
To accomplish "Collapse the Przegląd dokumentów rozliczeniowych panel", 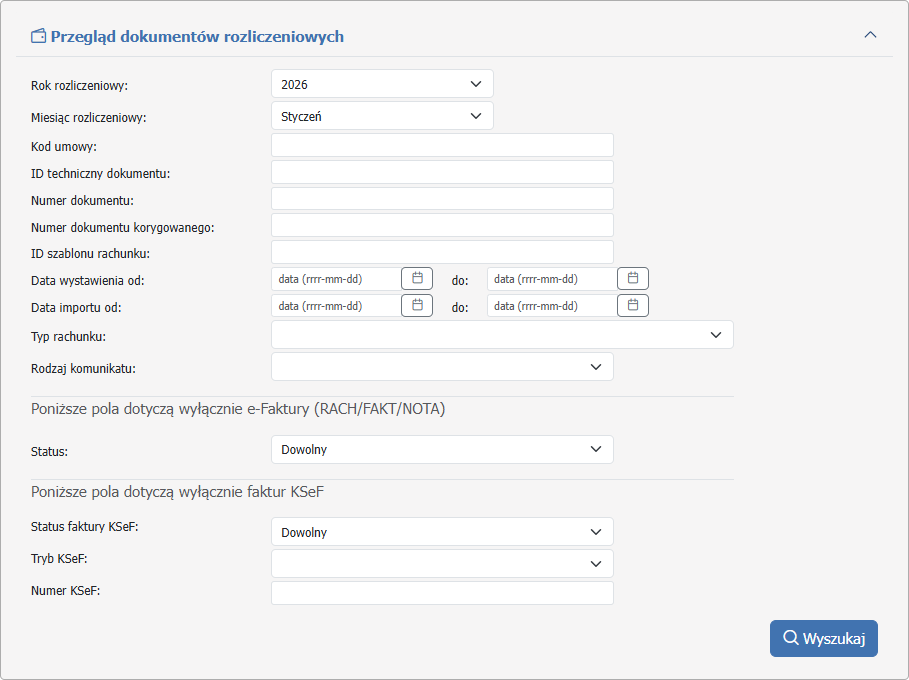I will [870, 35].
